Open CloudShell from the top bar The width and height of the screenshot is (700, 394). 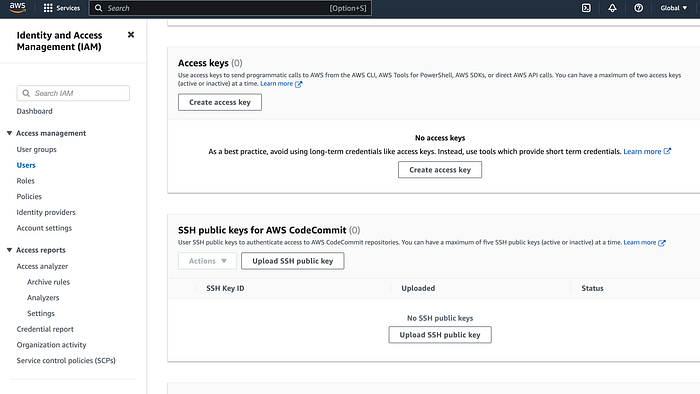pyautogui.click(x=586, y=8)
